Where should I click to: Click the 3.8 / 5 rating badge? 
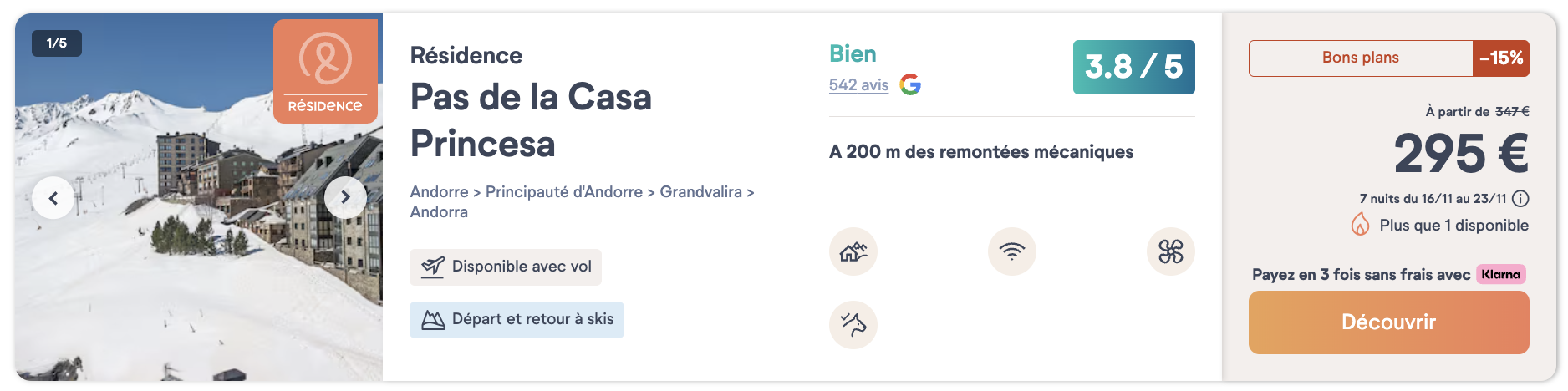(1133, 67)
